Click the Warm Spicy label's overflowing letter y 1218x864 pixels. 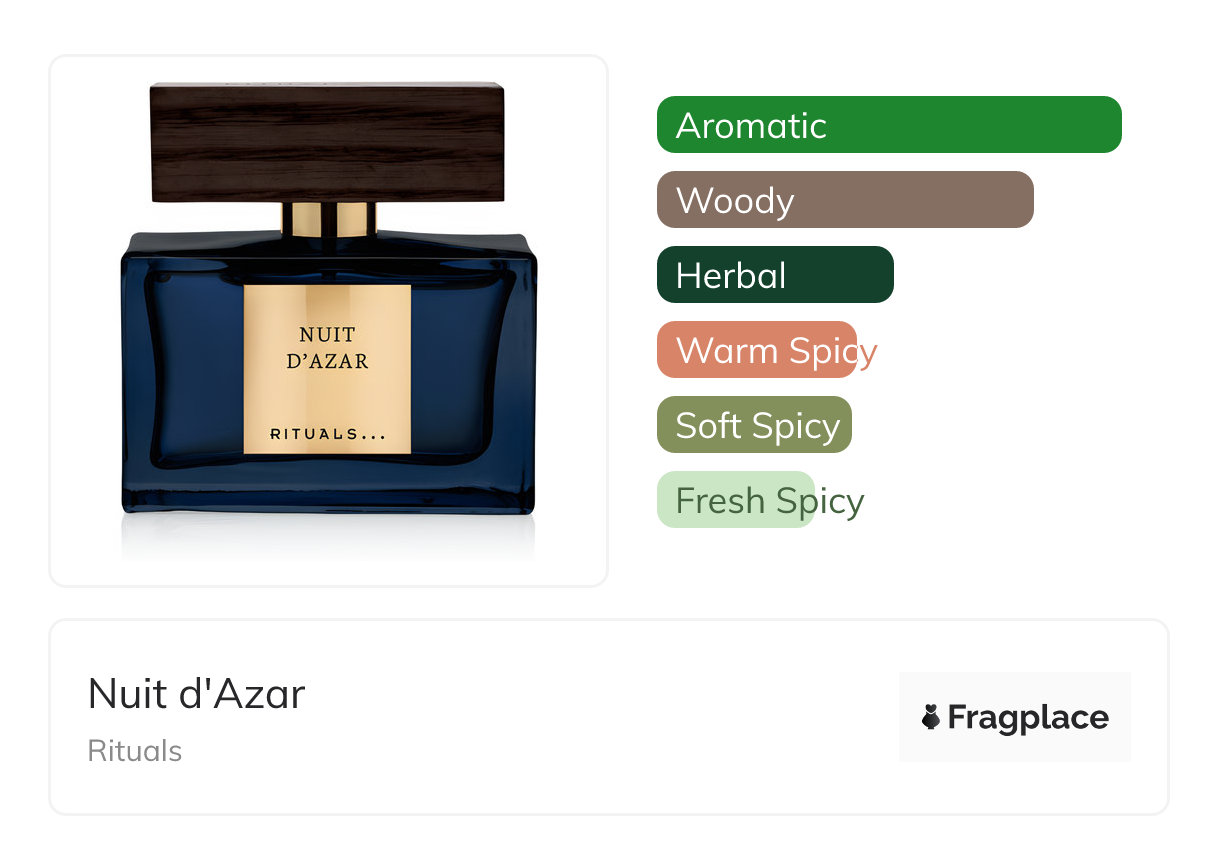pyautogui.click(x=867, y=353)
